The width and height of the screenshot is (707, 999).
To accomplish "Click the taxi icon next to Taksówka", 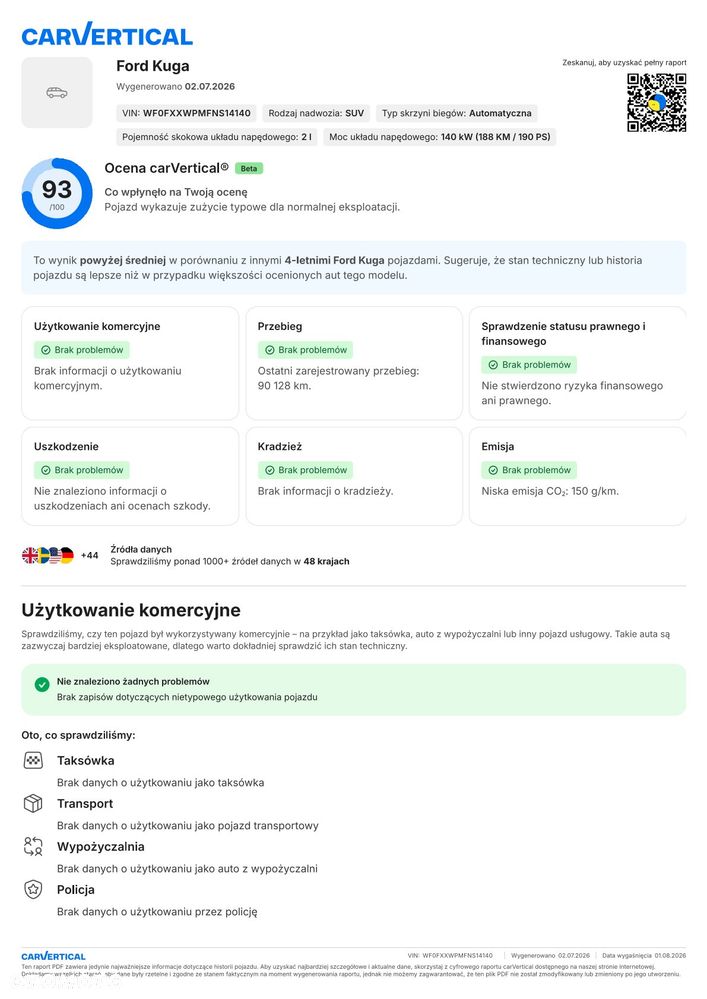I will click(33, 760).
